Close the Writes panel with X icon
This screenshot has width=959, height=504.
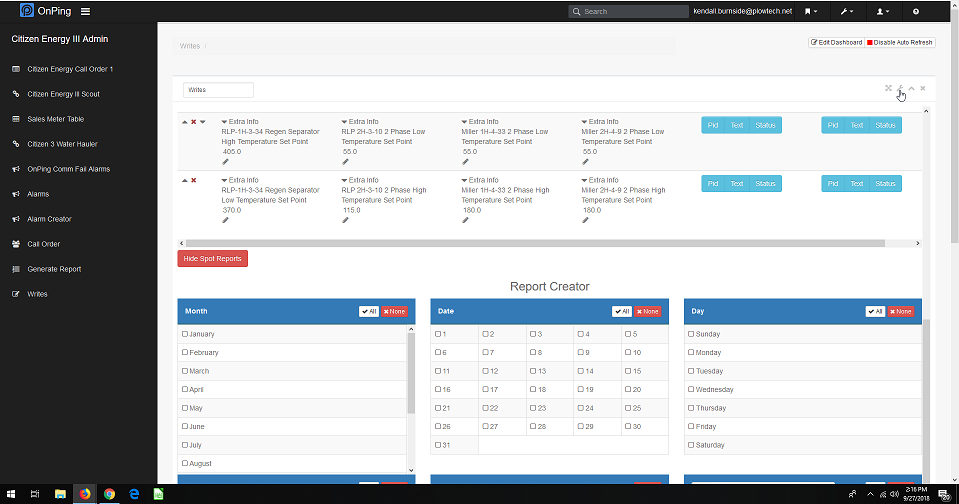922,88
